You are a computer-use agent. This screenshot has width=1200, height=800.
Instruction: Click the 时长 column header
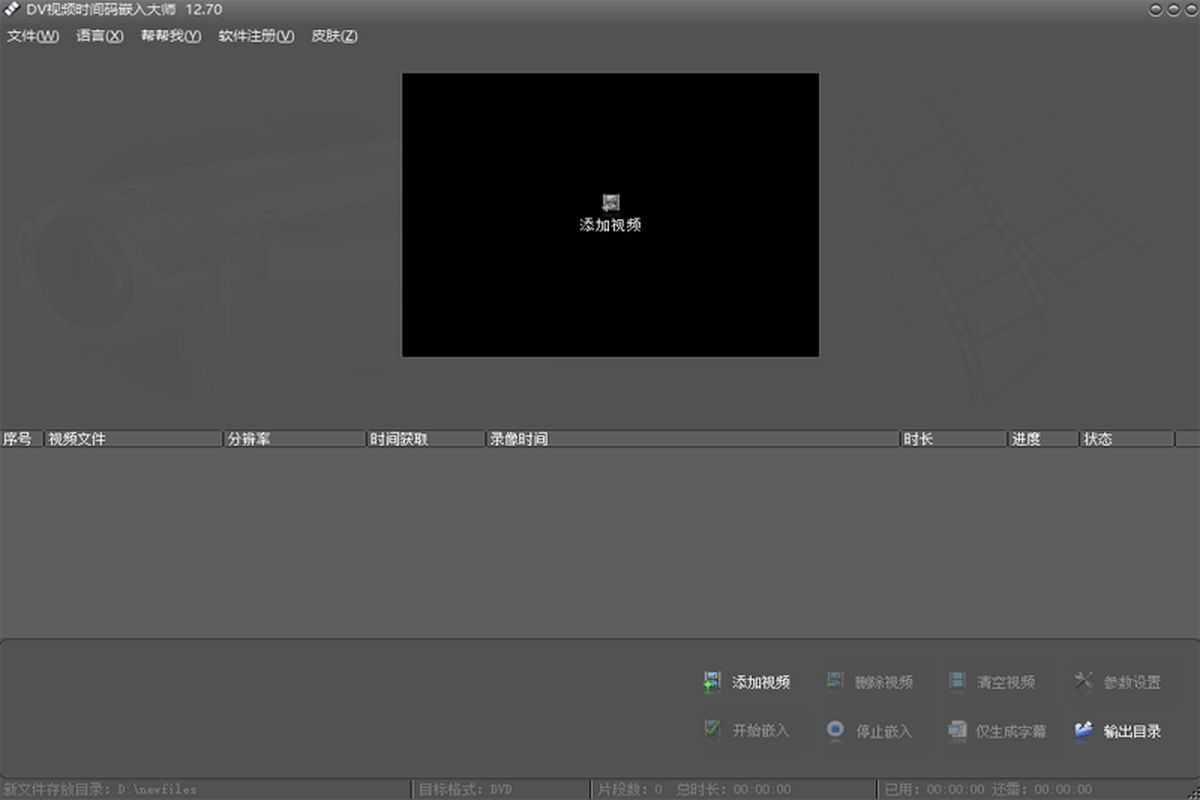click(x=954, y=439)
